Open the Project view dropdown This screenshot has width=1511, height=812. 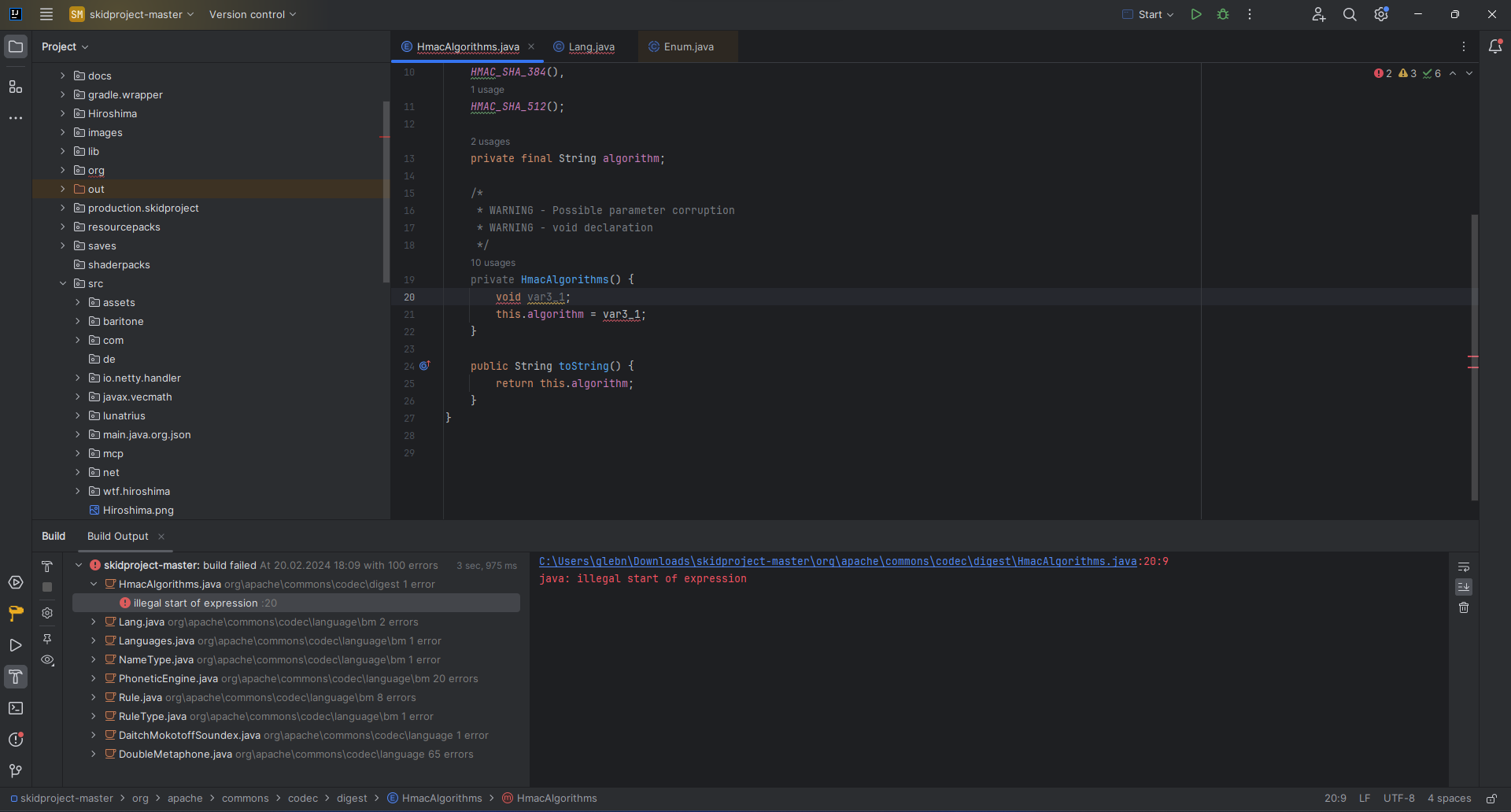pyautogui.click(x=65, y=46)
